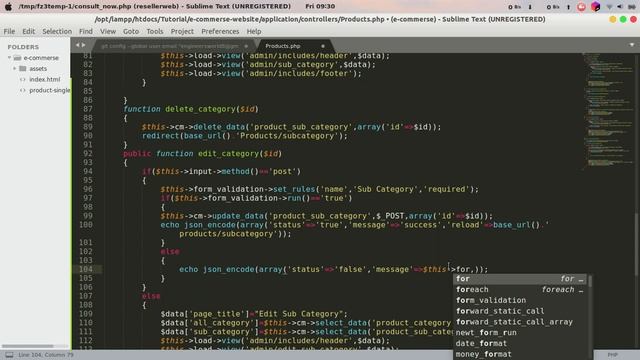Open the Goto menu
This screenshot has width=640, height=360.
click(131, 31)
